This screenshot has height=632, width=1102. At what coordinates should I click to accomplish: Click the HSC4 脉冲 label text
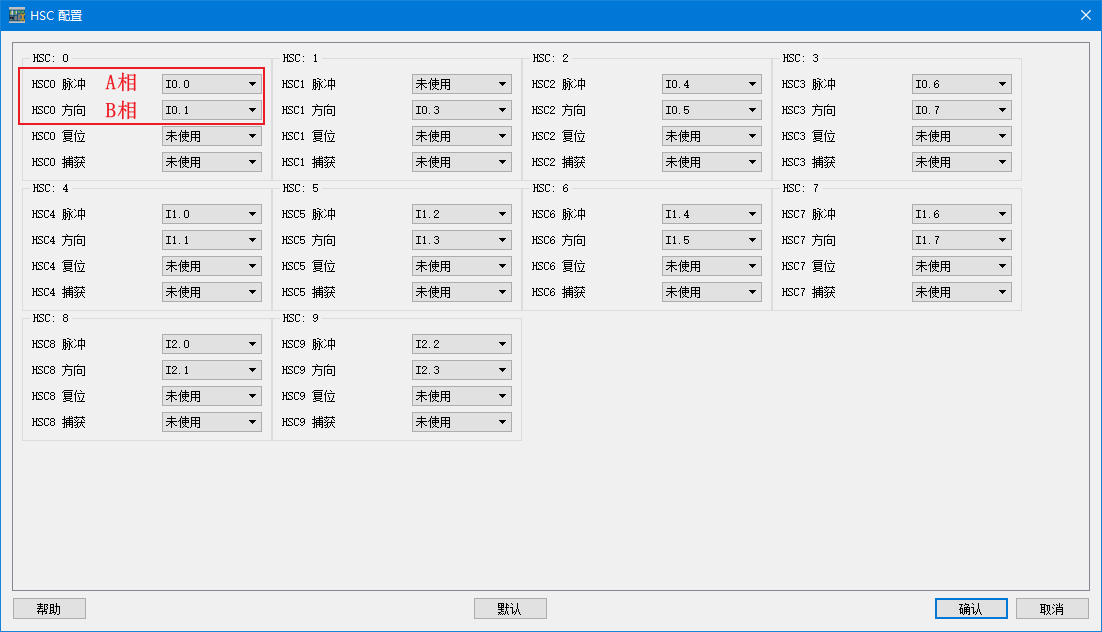coord(59,214)
